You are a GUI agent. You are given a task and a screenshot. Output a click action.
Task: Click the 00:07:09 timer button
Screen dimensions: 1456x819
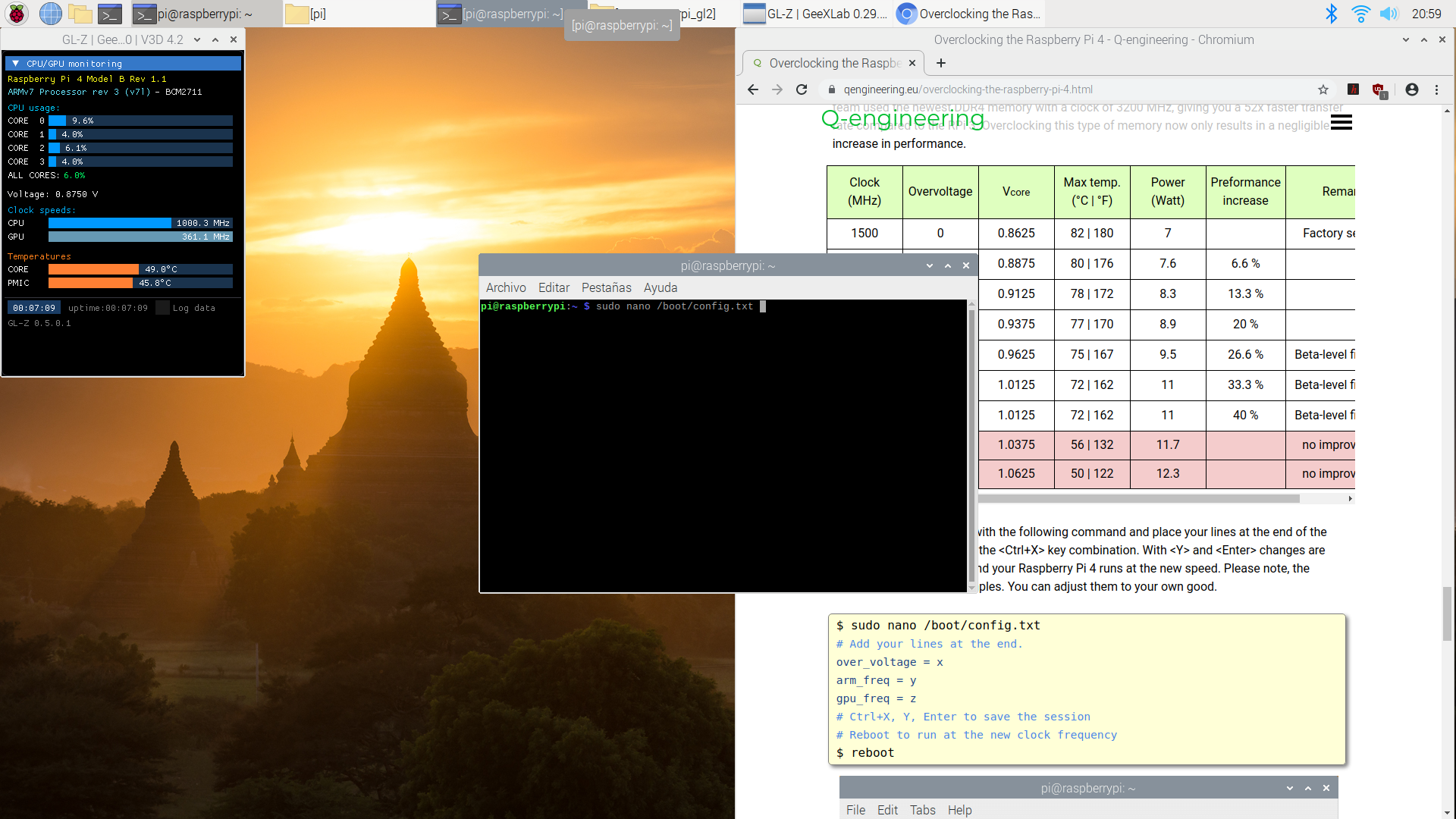point(34,308)
